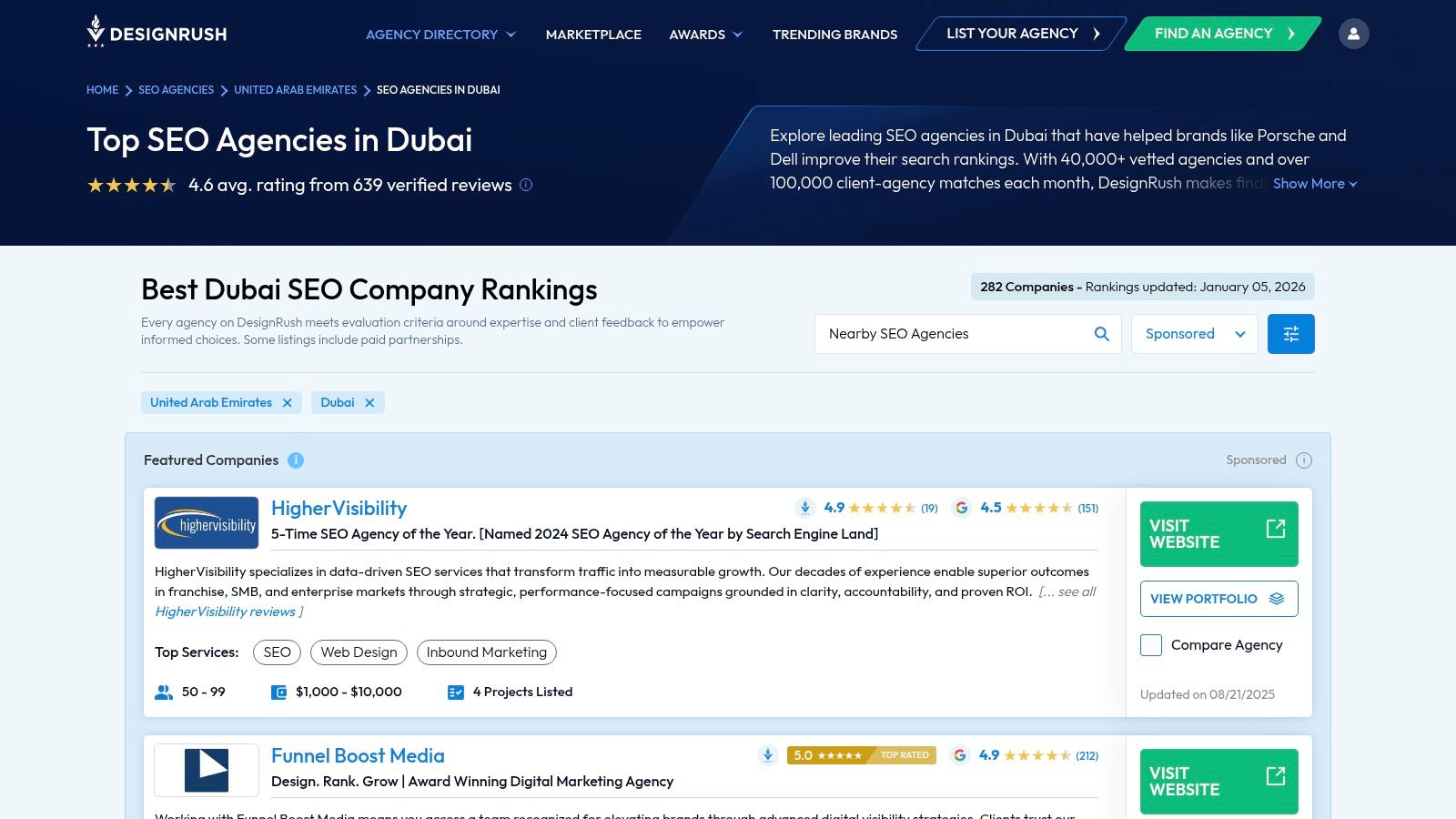Viewport: 1456px width, 819px height.
Task: Open SEO Agencies breadcrumb link
Action: pos(176,90)
